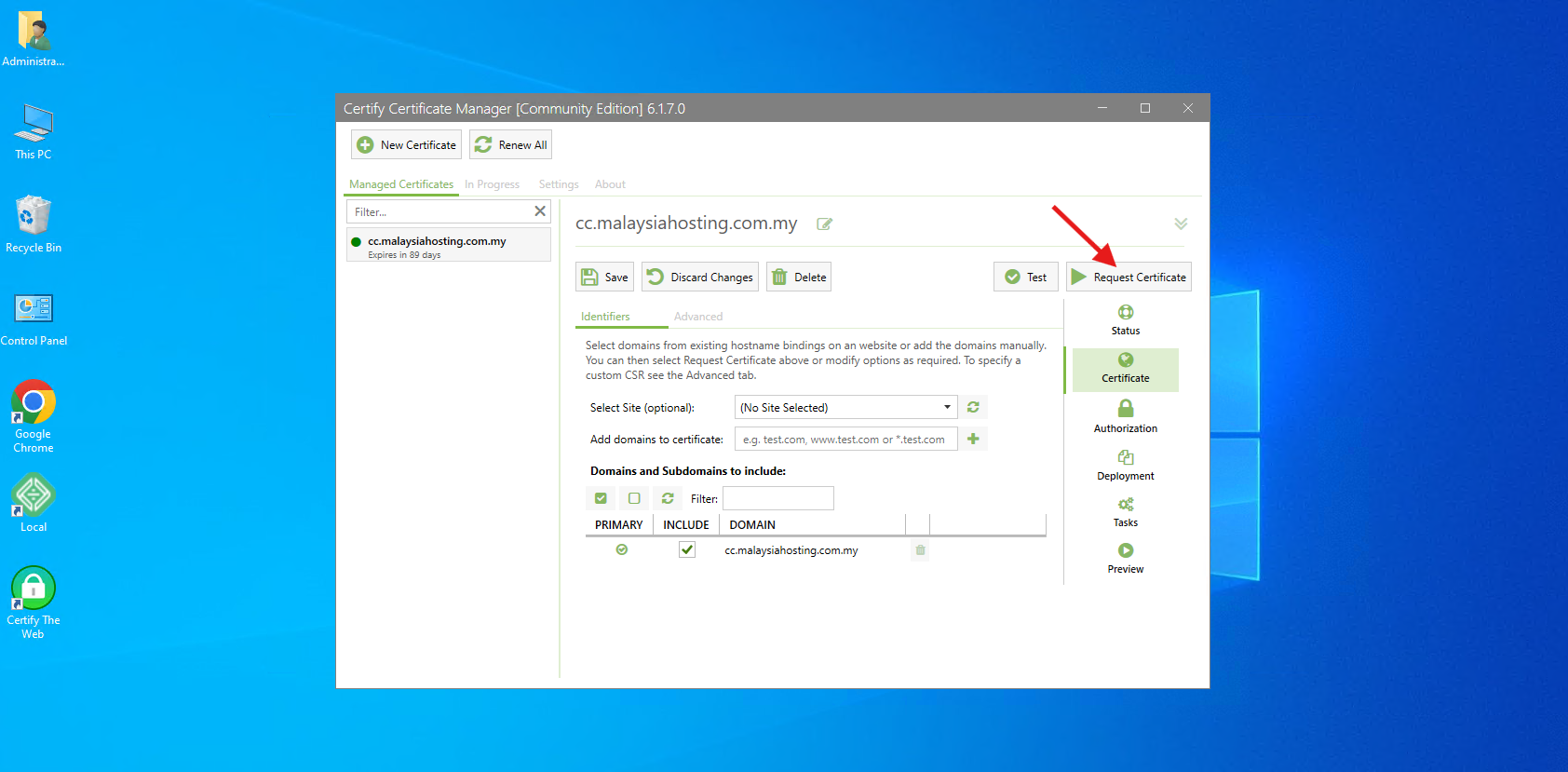Open the In Progress tab
This screenshot has width=1568, height=772.
tap(492, 184)
